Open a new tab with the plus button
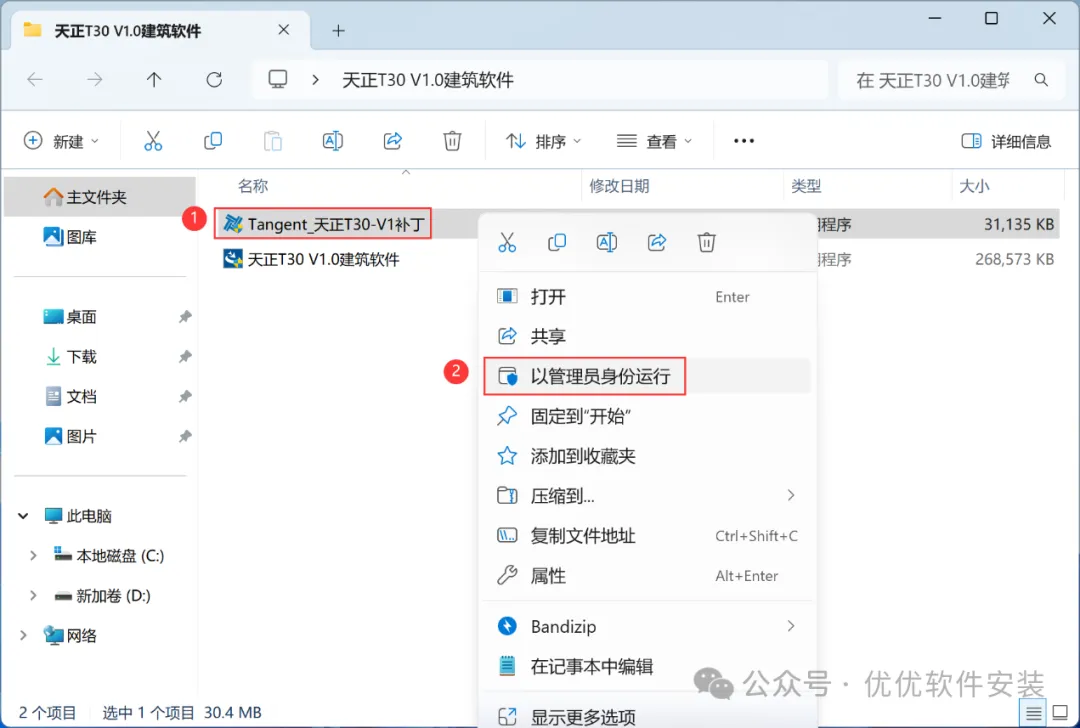The width and height of the screenshot is (1080, 728). coord(338,30)
